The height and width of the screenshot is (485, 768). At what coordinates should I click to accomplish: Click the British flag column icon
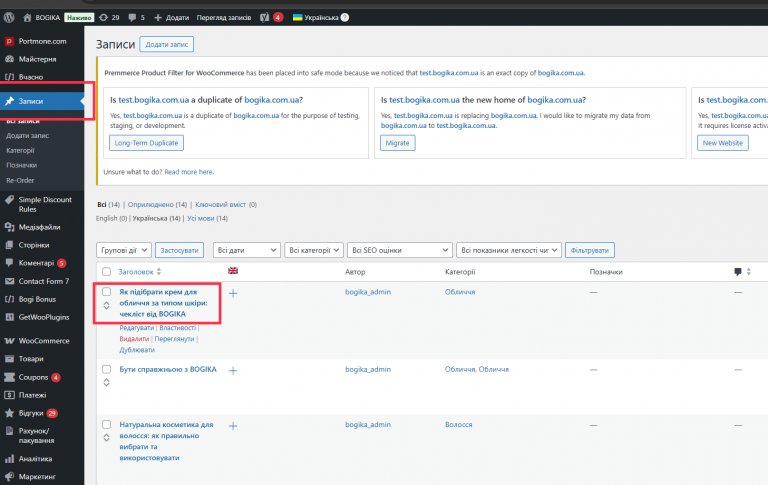pos(233,271)
